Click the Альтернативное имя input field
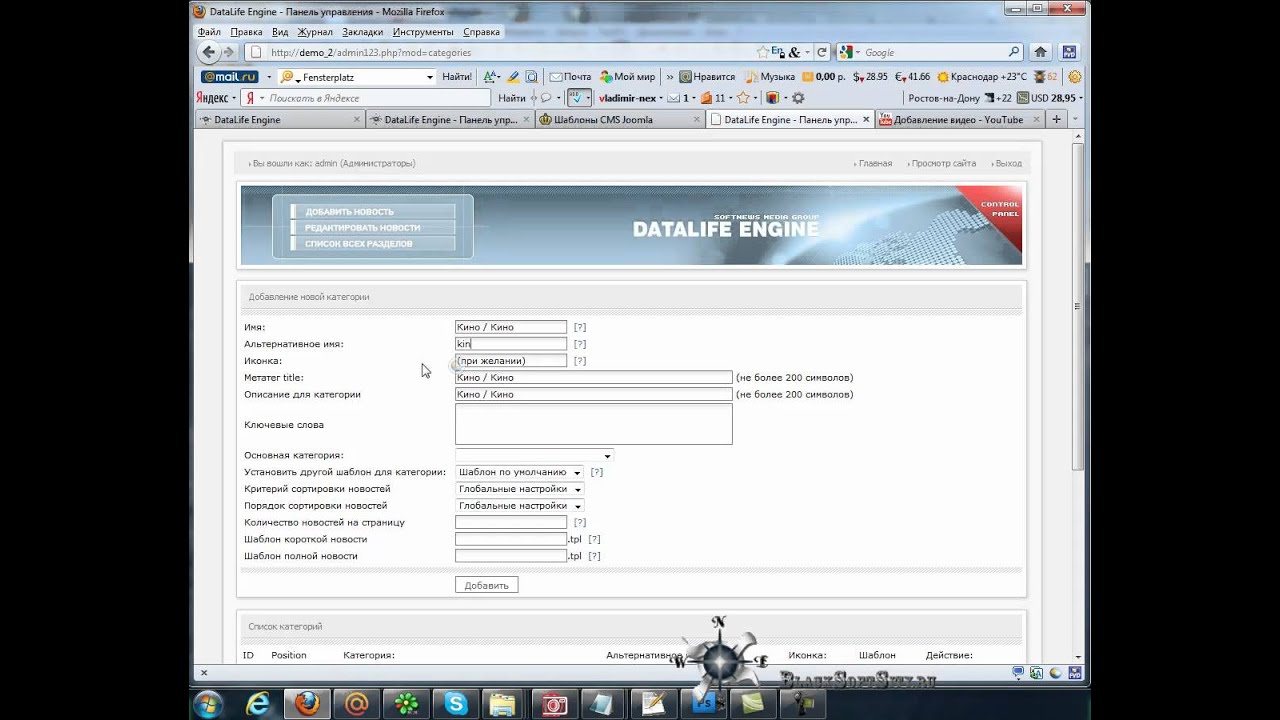This screenshot has height=720, width=1280. pyautogui.click(x=511, y=344)
